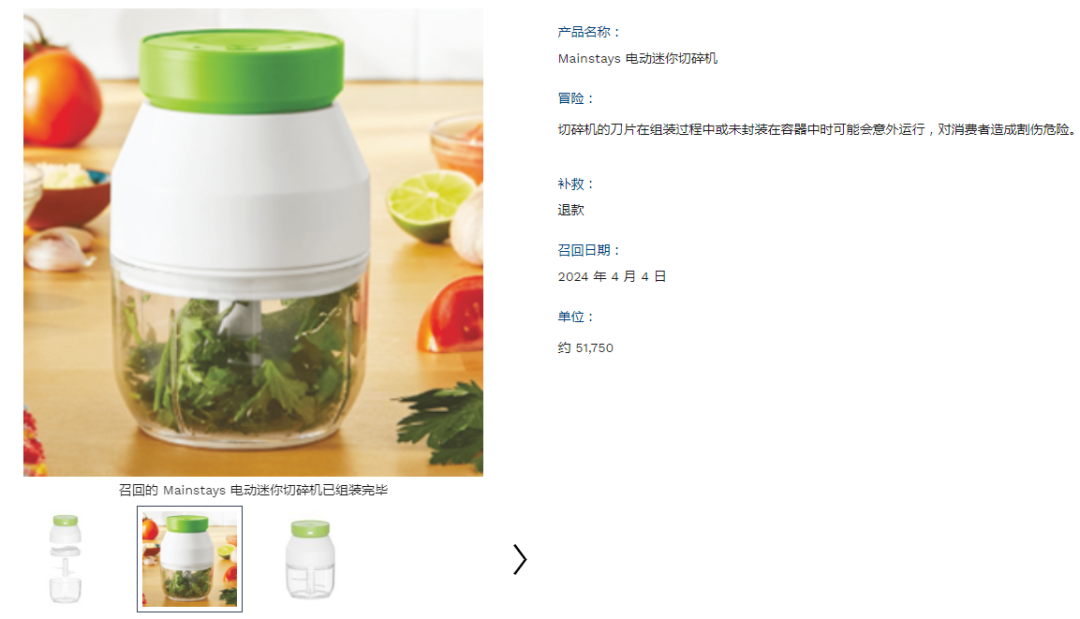Click the 冒险 heading
This screenshot has width=1080, height=619.
point(575,98)
